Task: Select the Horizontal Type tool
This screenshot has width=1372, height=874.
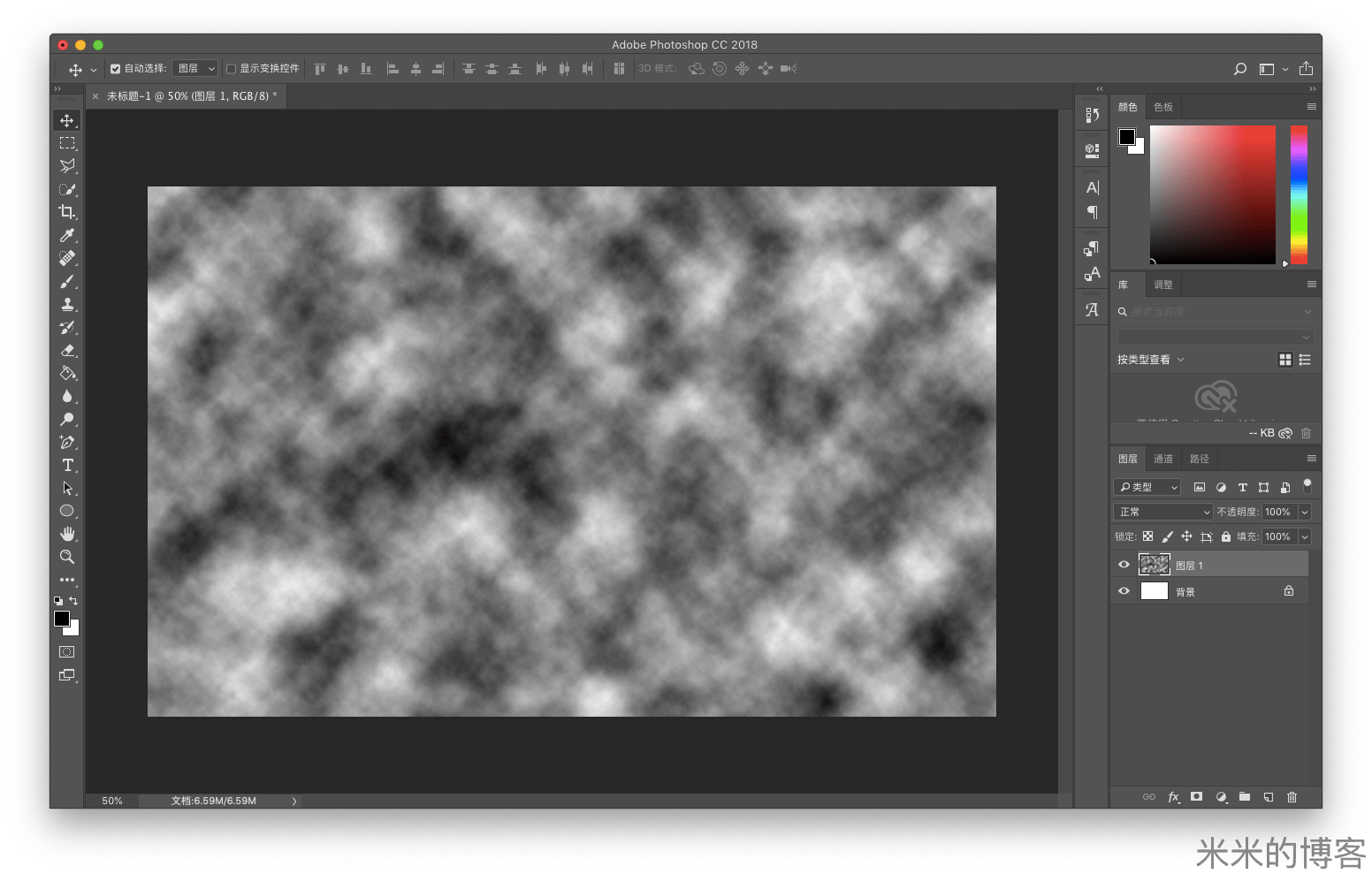Action: pos(67,466)
